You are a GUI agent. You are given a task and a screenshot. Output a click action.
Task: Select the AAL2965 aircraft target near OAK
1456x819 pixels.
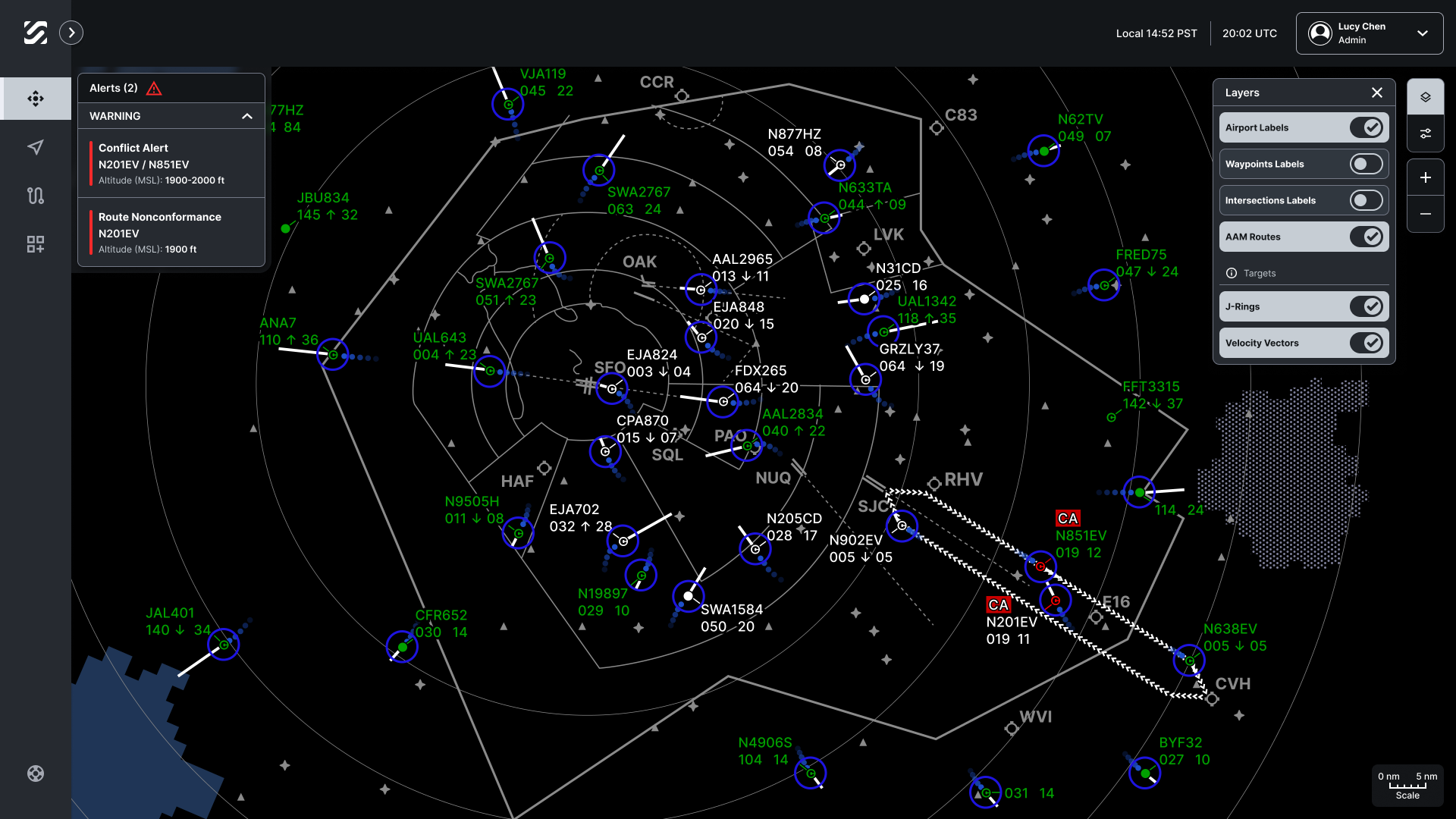click(x=701, y=290)
